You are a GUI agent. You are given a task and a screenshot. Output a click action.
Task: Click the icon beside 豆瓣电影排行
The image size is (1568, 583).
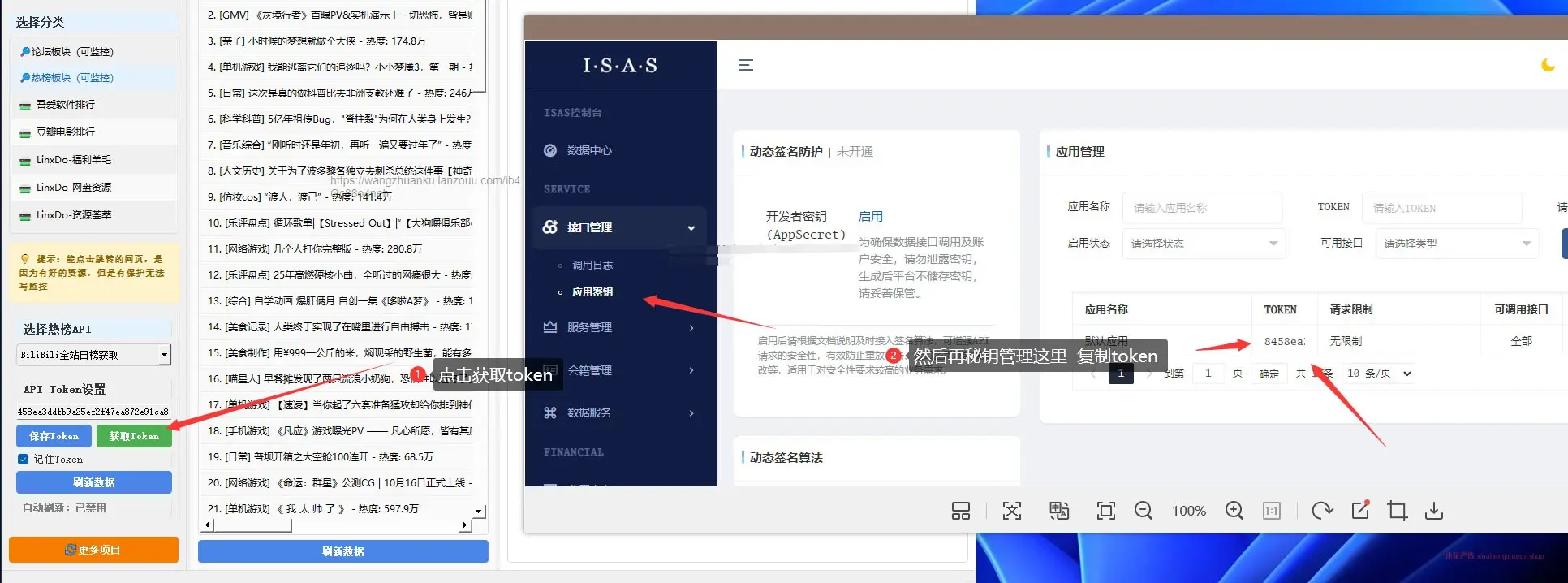tap(25, 134)
